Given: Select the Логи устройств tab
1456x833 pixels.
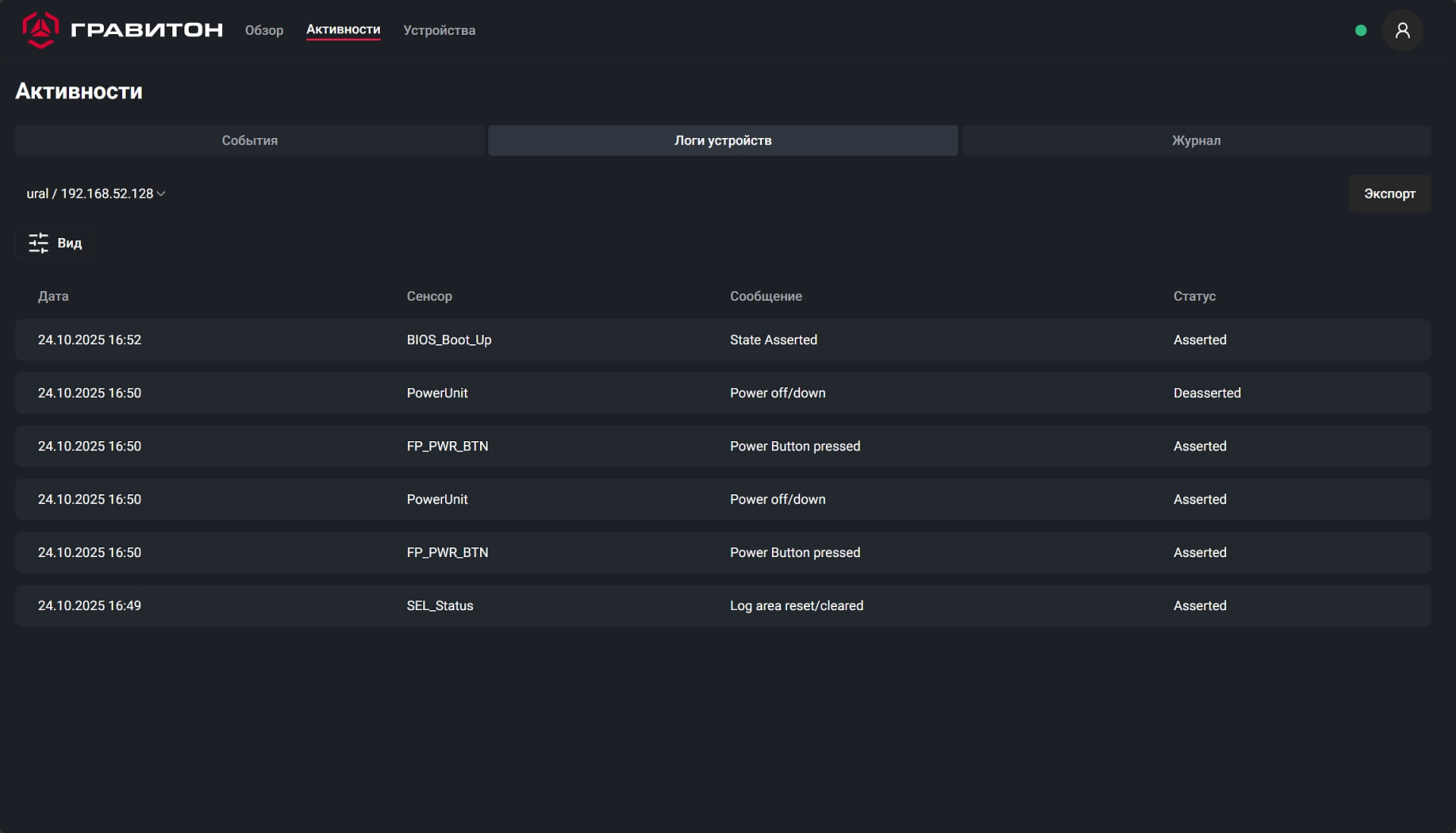Looking at the screenshot, I should coord(723,140).
